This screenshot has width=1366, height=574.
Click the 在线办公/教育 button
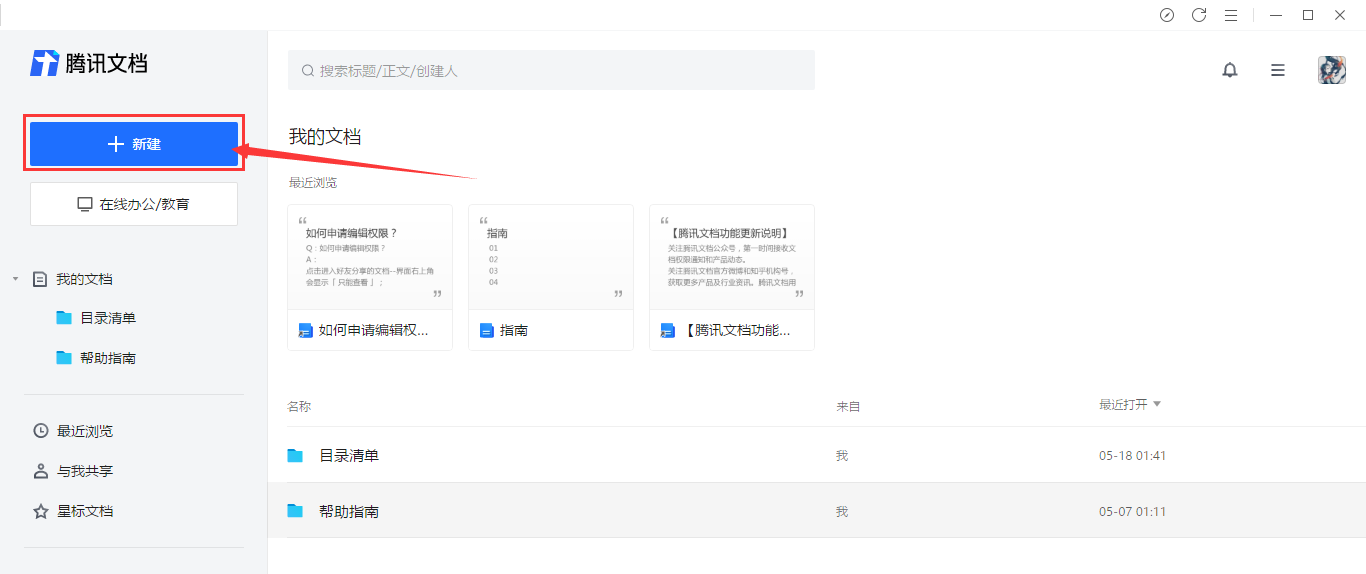pyautogui.click(x=134, y=204)
